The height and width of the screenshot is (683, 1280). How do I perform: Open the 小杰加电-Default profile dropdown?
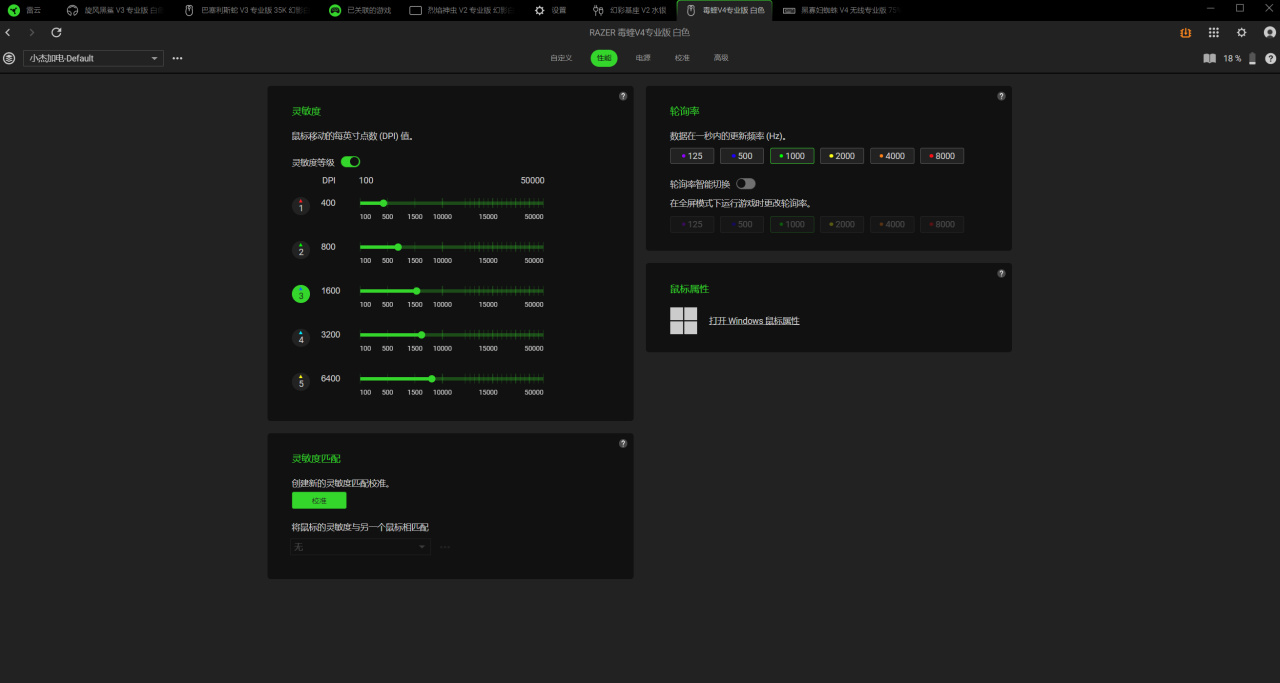[93, 58]
